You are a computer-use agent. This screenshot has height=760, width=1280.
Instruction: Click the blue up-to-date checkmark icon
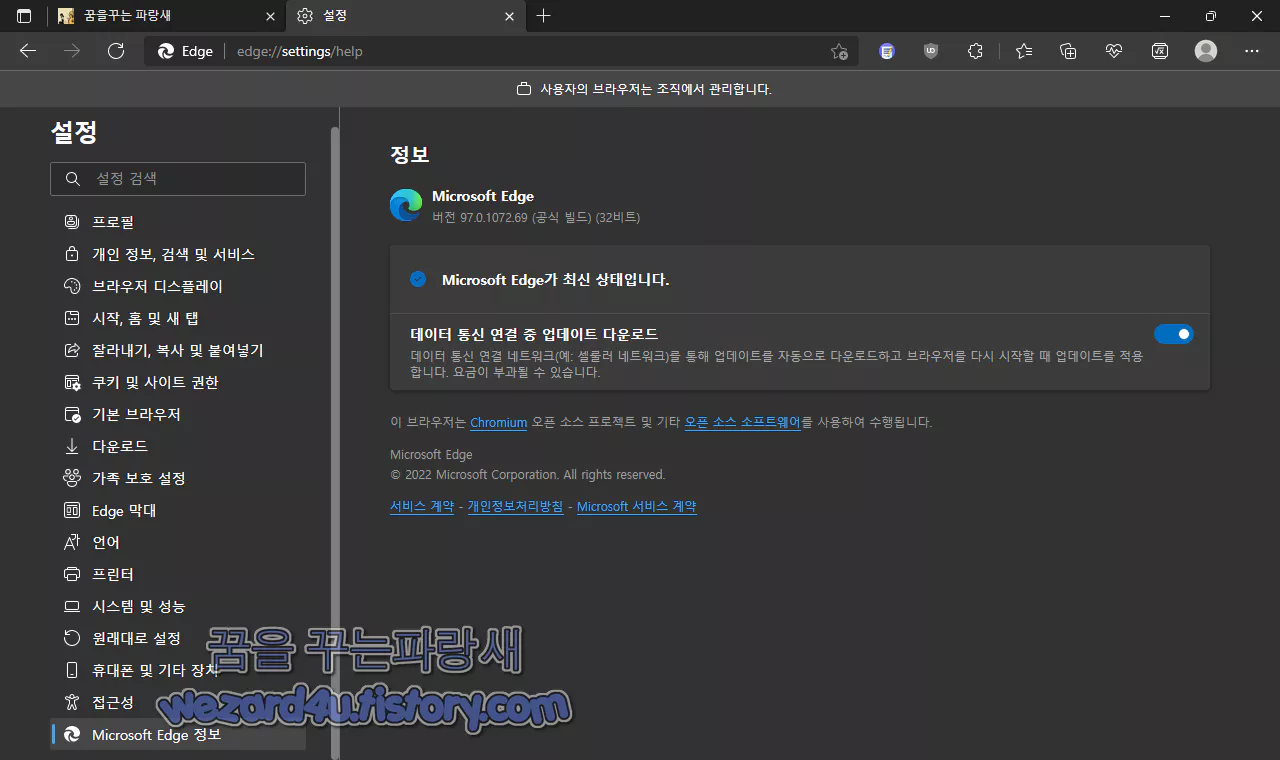pos(418,279)
